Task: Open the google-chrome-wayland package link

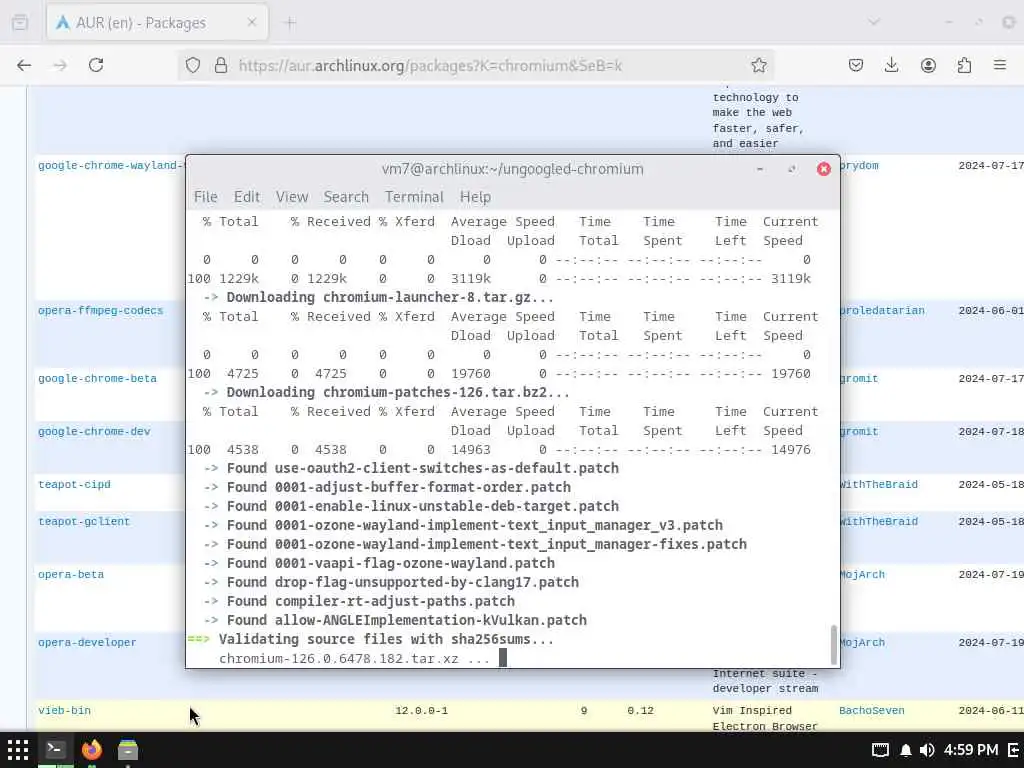Action: pos(110,166)
